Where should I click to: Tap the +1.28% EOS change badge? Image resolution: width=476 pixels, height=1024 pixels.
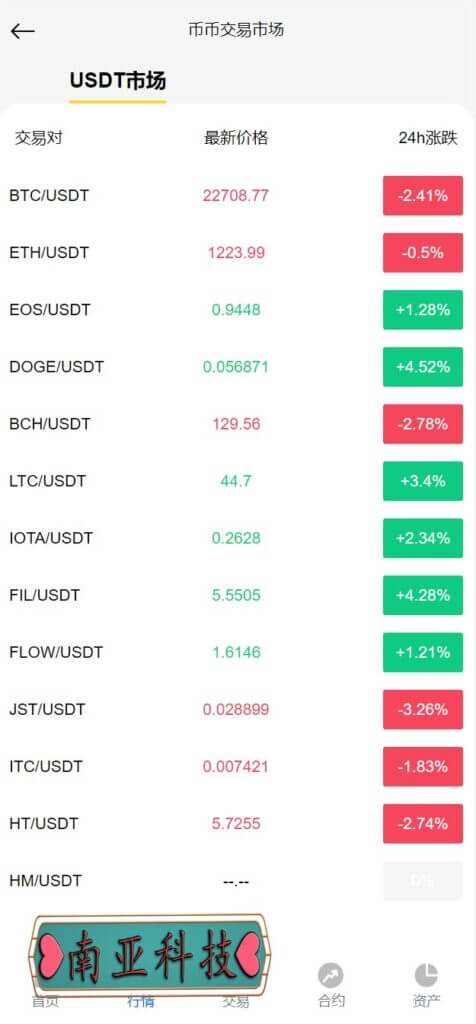point(423,310)
